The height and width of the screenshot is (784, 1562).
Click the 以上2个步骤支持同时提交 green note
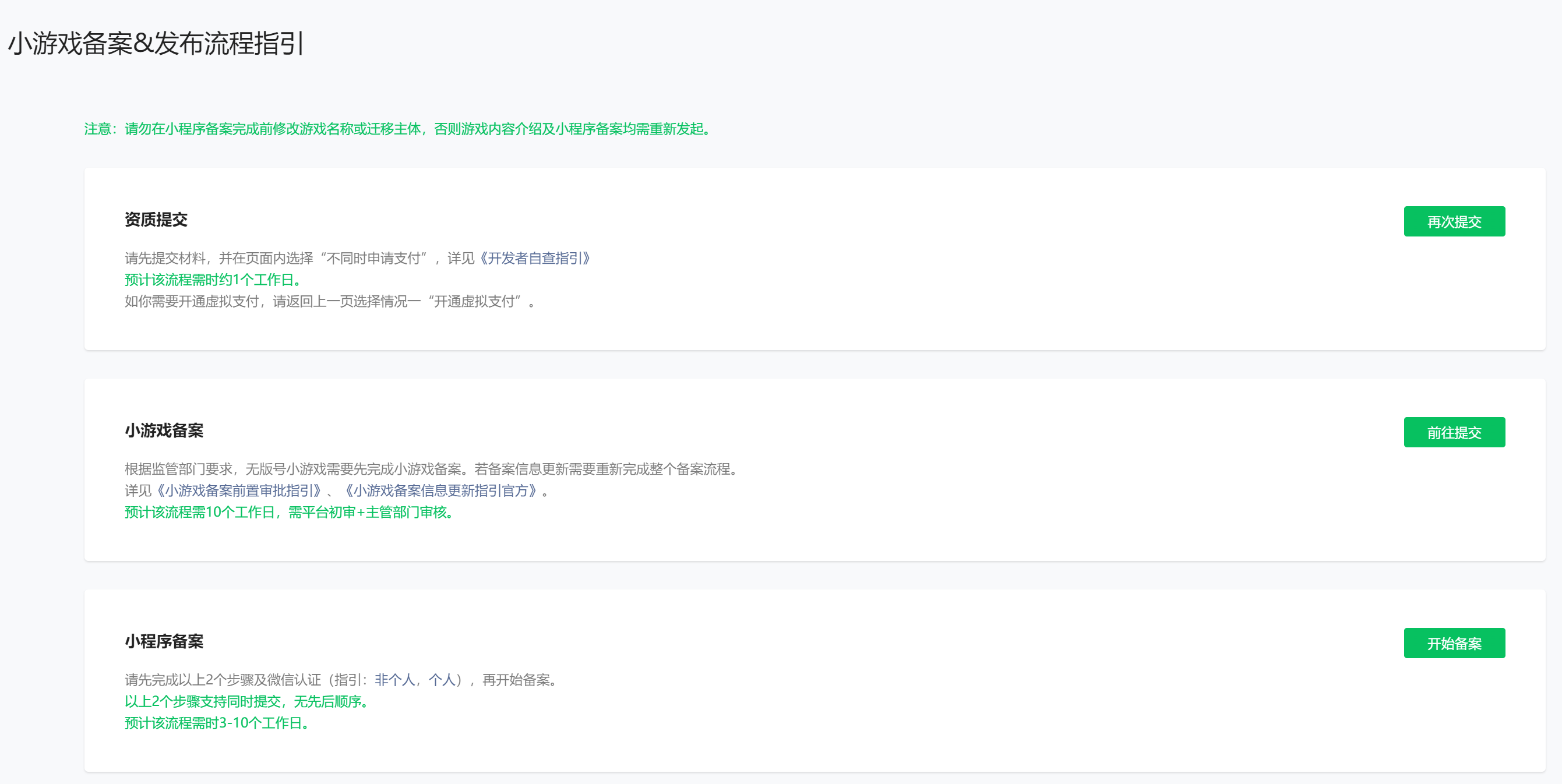[x=246, y=701]
